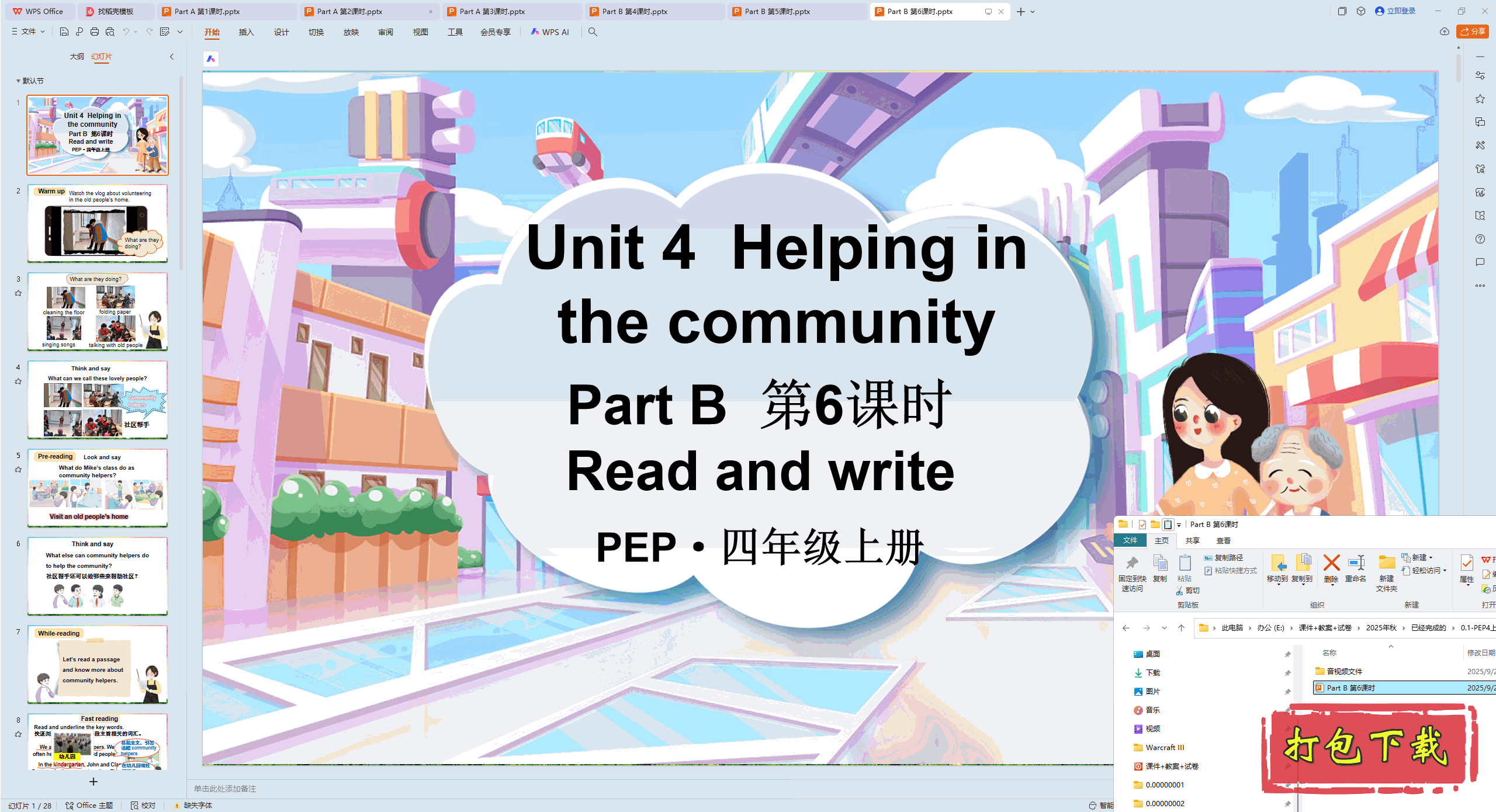Open Help via the question-mark icon on right sidebar

1481,238
